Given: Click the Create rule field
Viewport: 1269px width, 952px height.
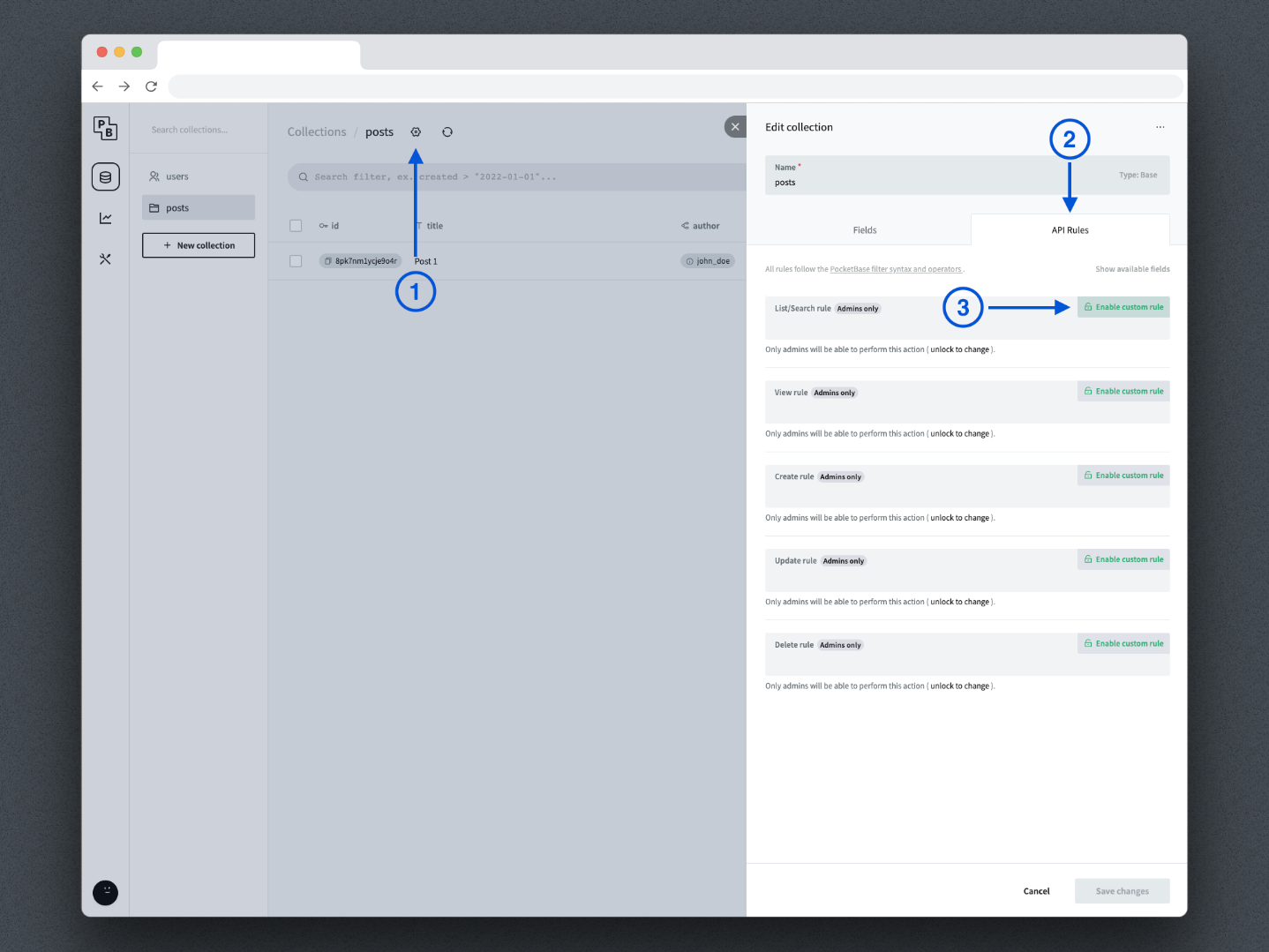Looking at the screenshot, I should [967, 486].
